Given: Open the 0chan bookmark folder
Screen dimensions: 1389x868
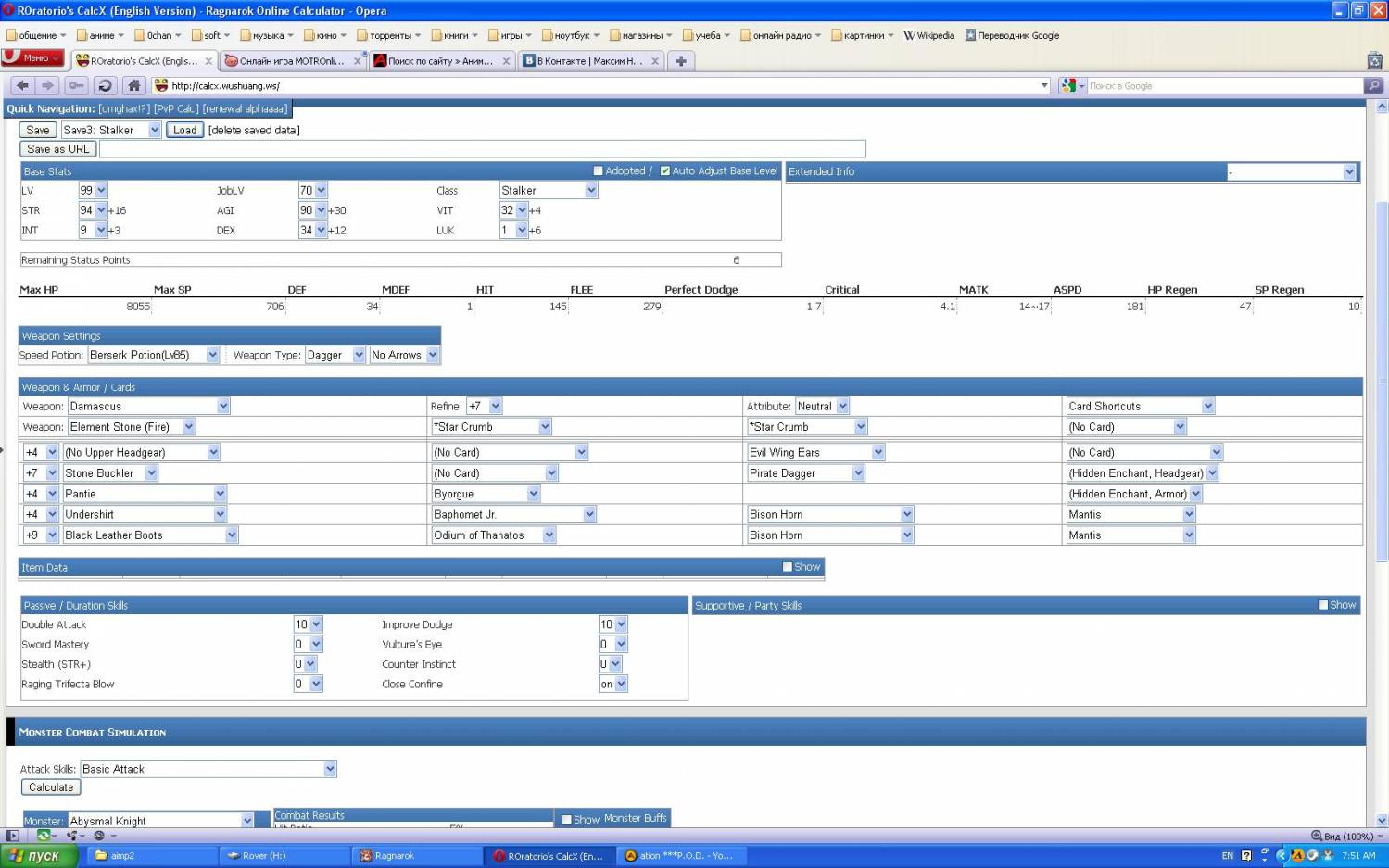Looking at the screenshot, I should (158, 35).
